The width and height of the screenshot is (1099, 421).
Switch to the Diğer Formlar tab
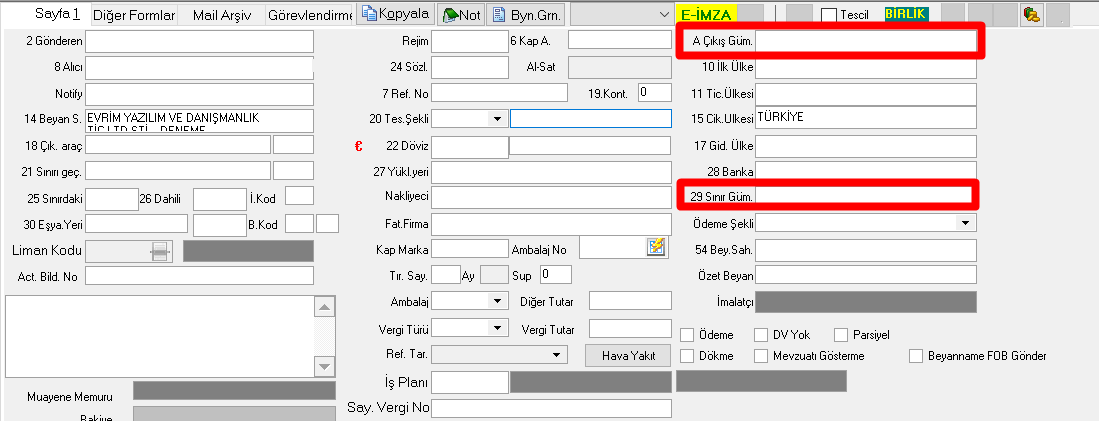point(134,15)
